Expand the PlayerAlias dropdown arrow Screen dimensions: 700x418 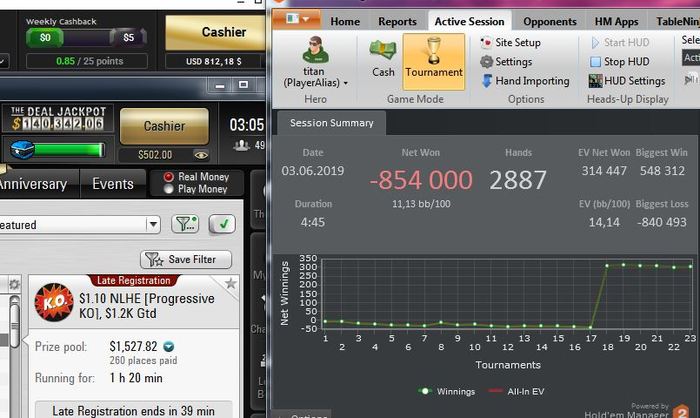(346, 84)
